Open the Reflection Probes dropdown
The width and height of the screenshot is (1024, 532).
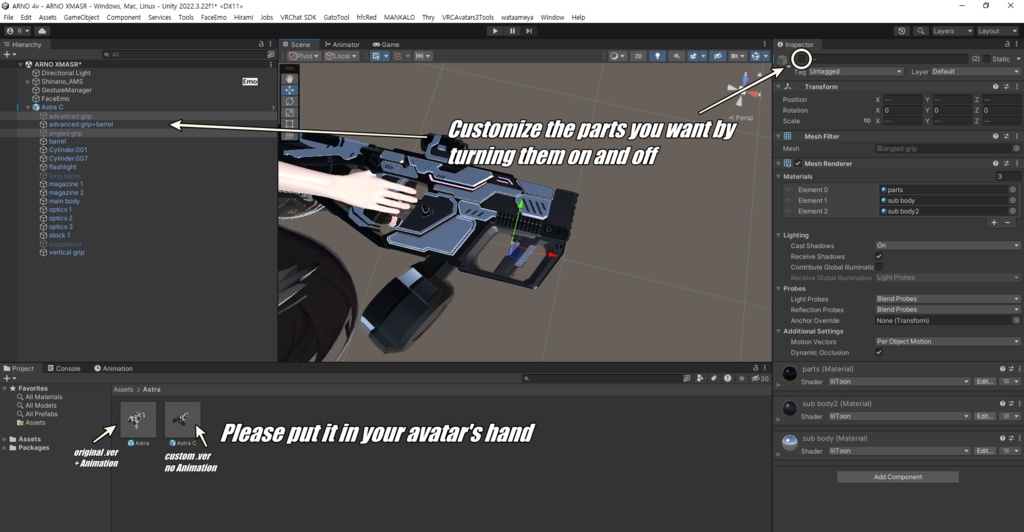click(x=948, y=310)
